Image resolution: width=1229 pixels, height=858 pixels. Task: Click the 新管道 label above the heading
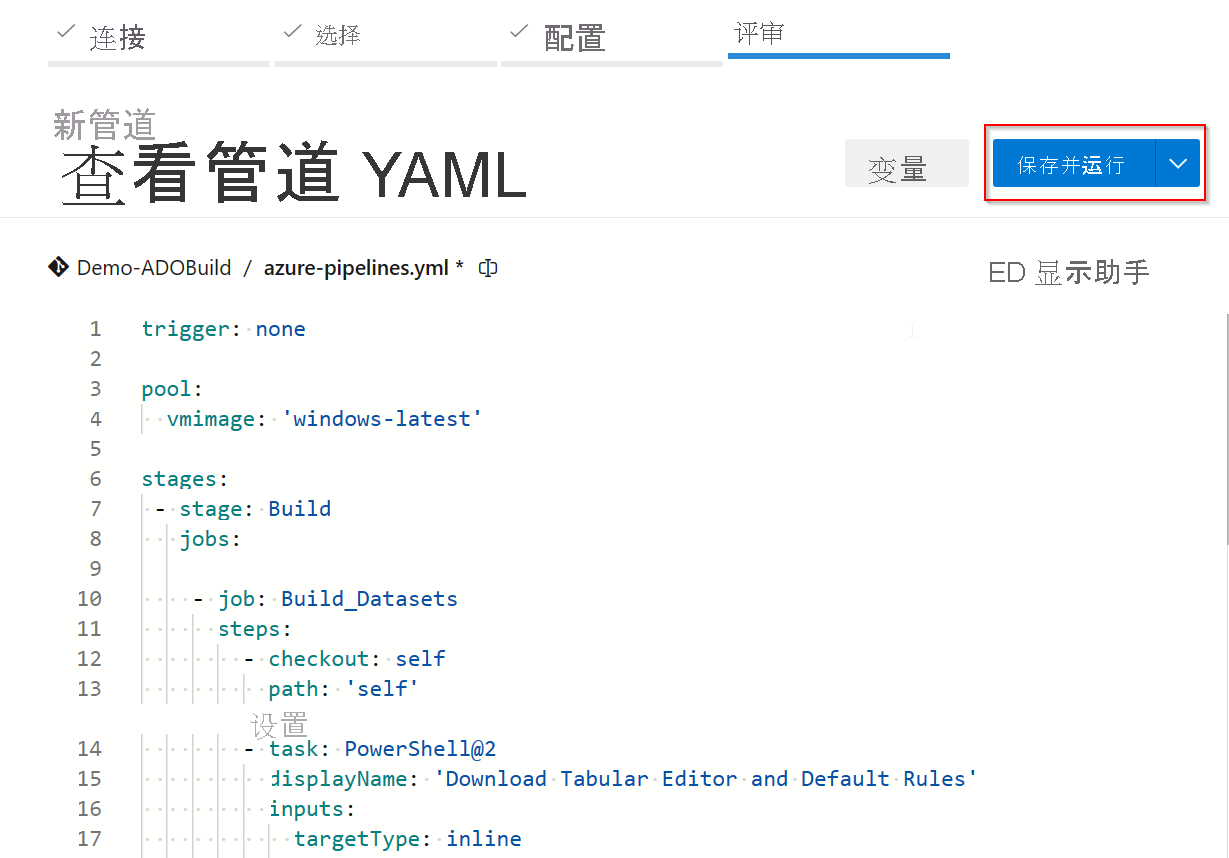[105, 125]
